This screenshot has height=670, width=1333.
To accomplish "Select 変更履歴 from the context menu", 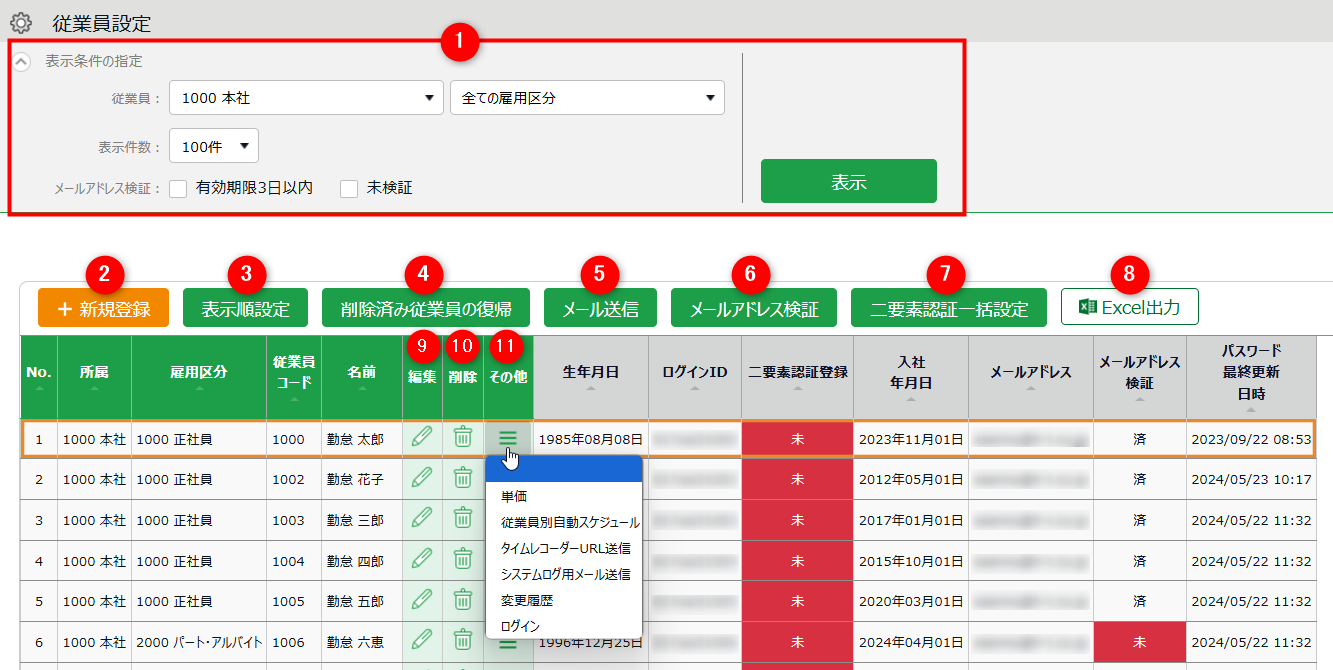I will click(526, 601).
